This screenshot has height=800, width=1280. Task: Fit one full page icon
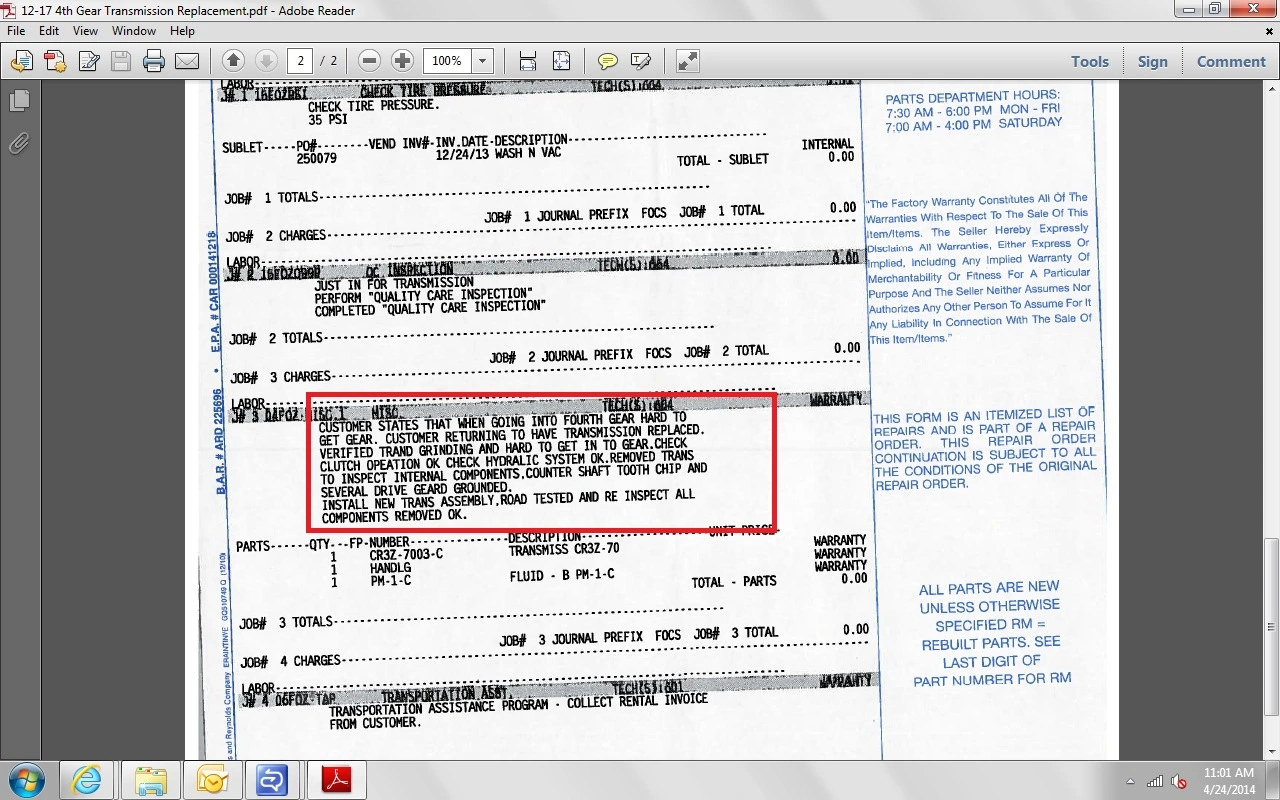(x=561, y=61)
